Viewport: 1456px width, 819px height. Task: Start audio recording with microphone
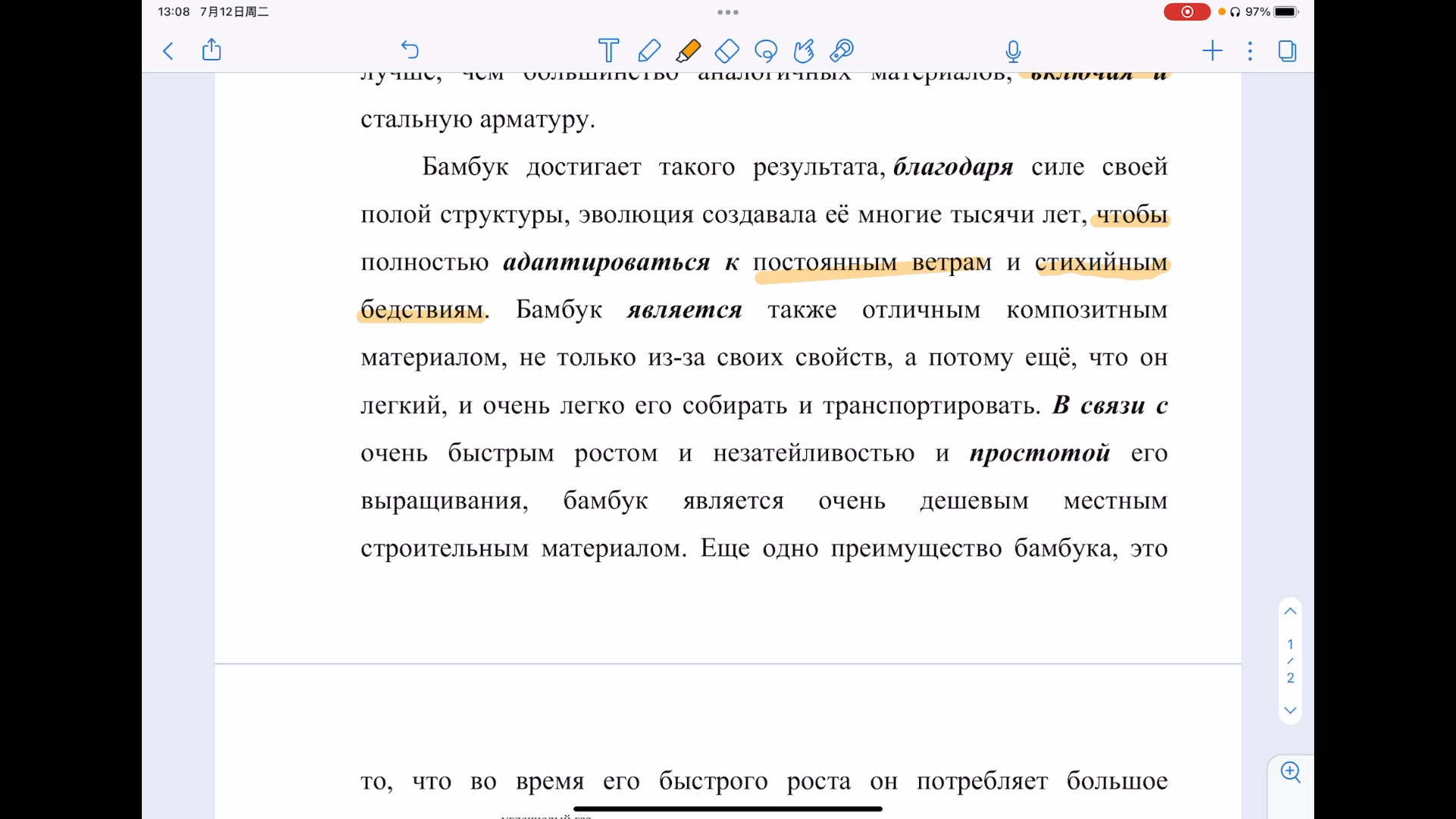click(x=1013, y=51)
